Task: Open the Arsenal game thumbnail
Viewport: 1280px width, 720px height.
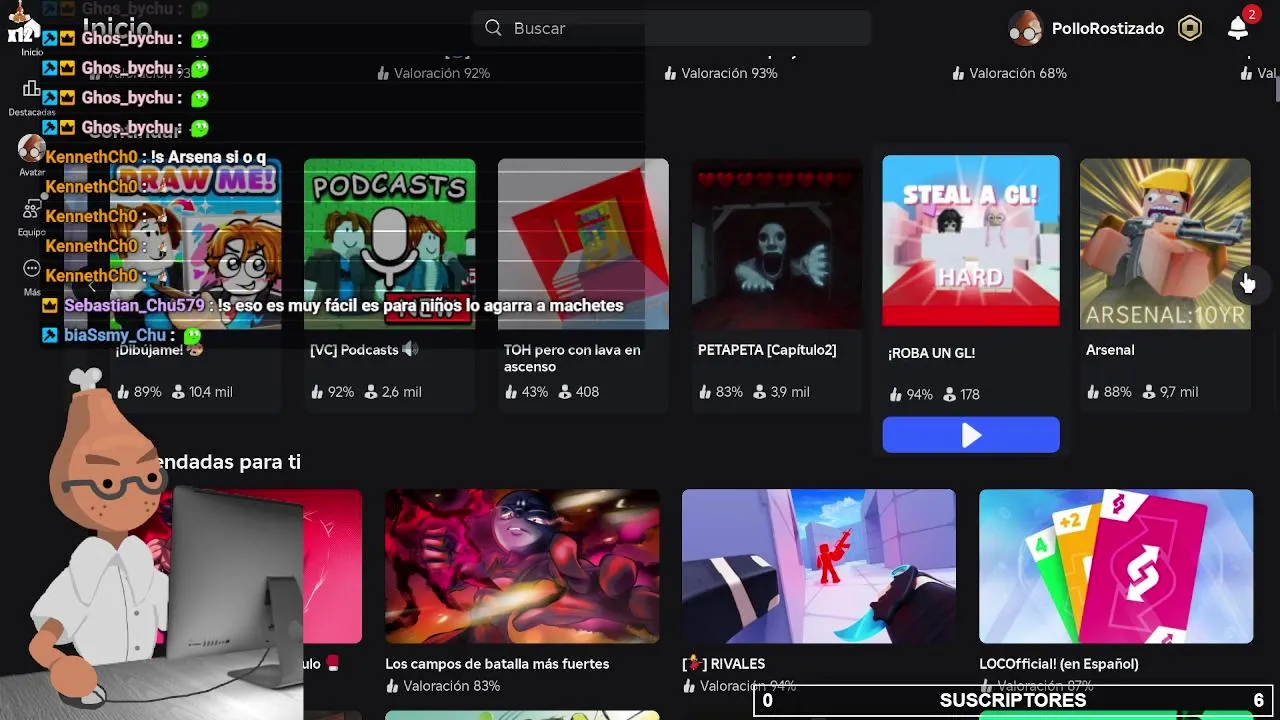Action: 1165,244
